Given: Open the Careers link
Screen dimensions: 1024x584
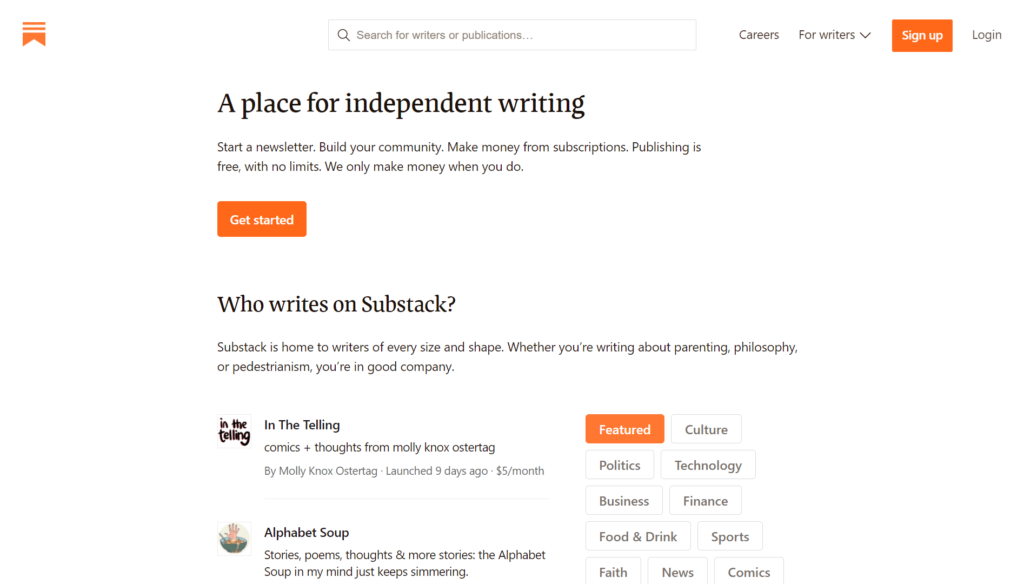Looking at the screenshot, I should [759, 35].
